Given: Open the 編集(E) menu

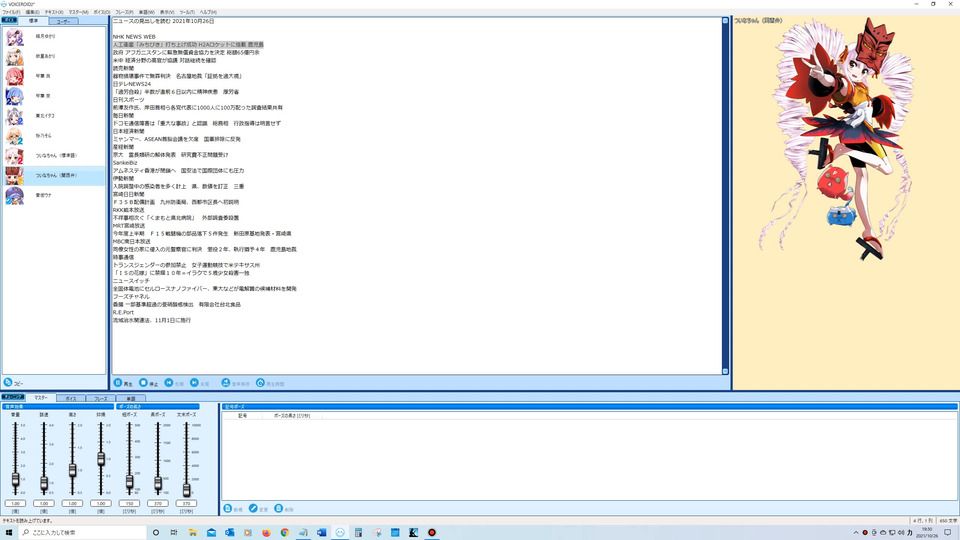Looking at the screenshot, I should point(32,12).
